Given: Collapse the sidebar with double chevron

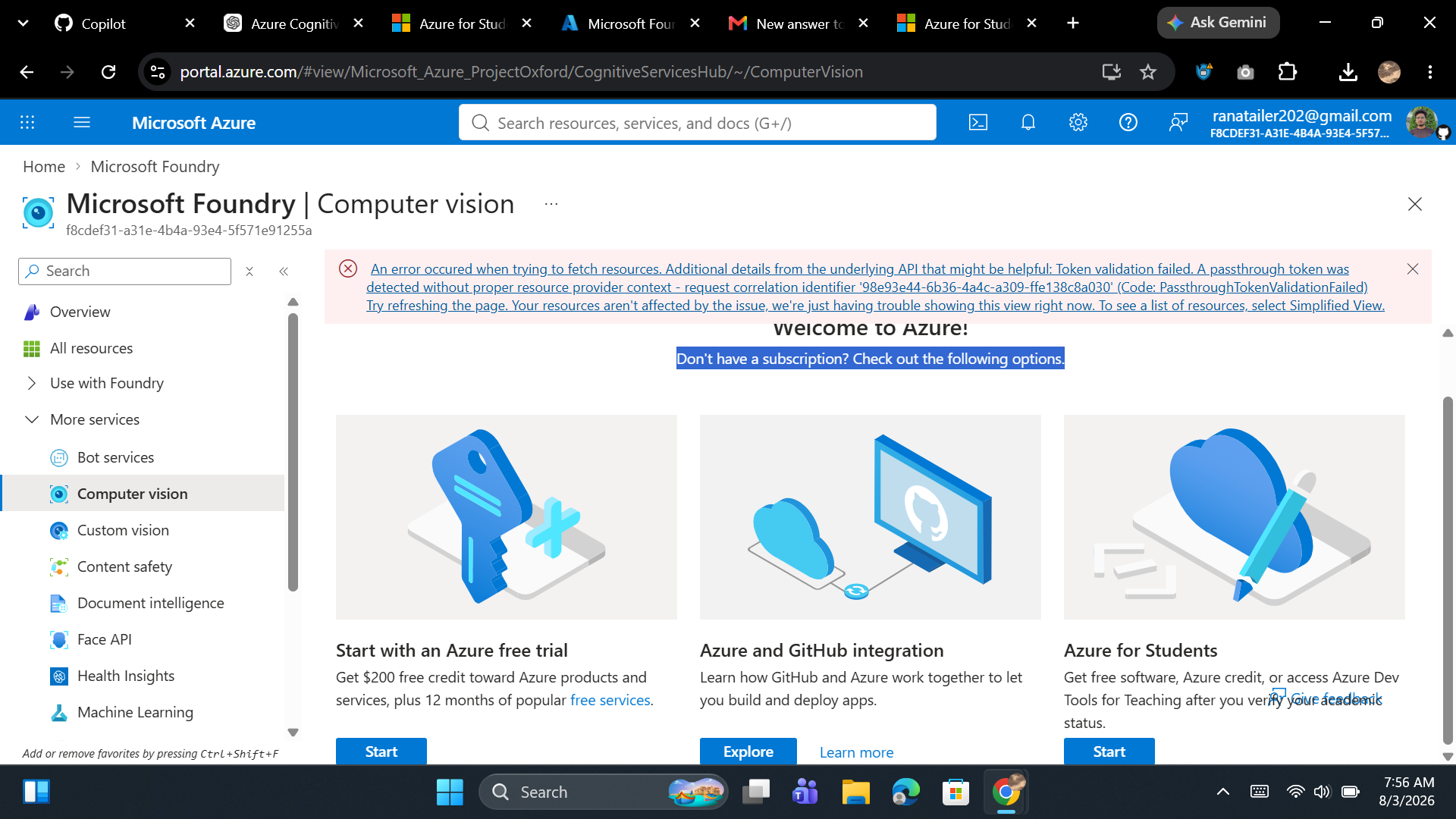Looking at the screenshot, I should point(284,271).
